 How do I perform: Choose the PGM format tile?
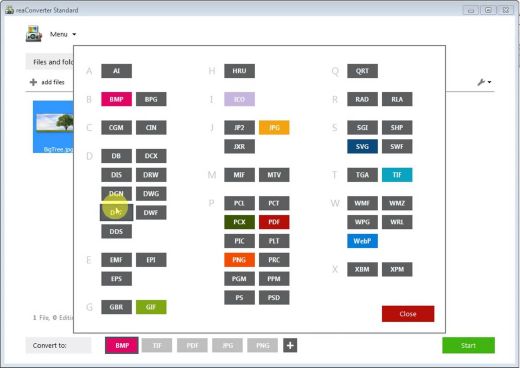[239, 279]
